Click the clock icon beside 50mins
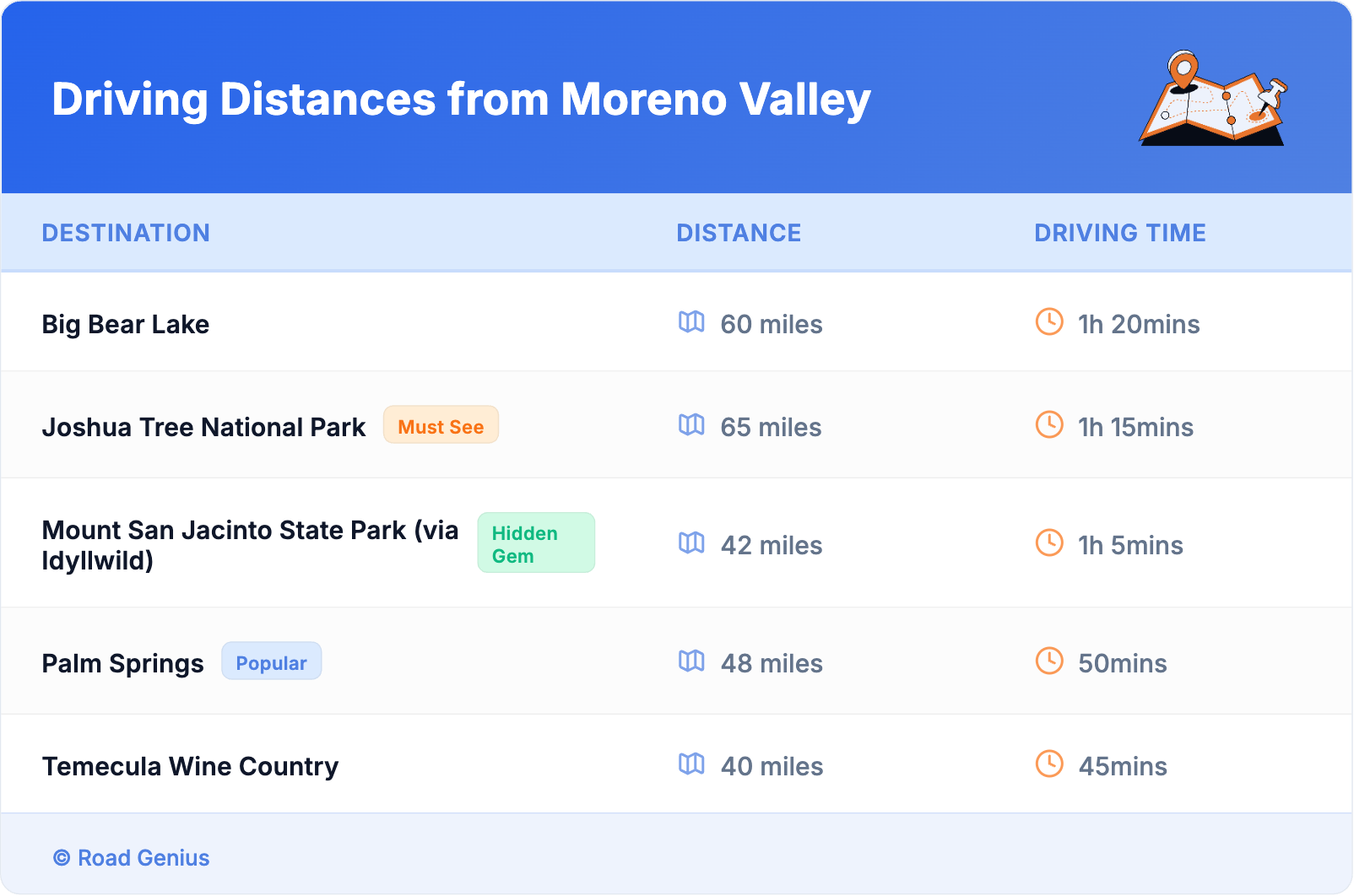Viewport: 1354px width, 896px height. click(1049, 661)
